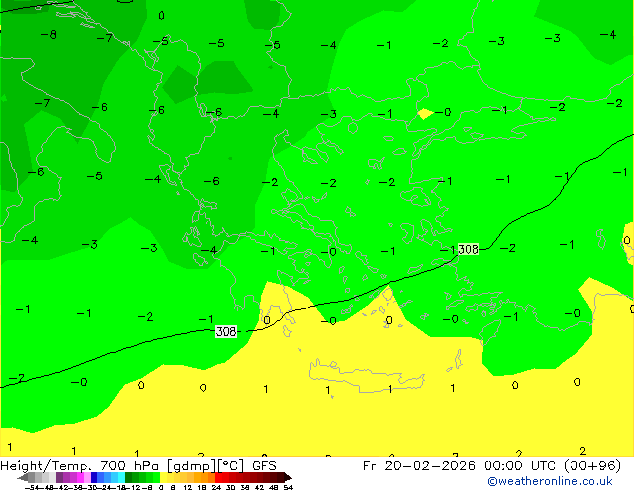Screen dimensions: 634x490
Task: Click the -8 temperature value
Action: [49, 35]
